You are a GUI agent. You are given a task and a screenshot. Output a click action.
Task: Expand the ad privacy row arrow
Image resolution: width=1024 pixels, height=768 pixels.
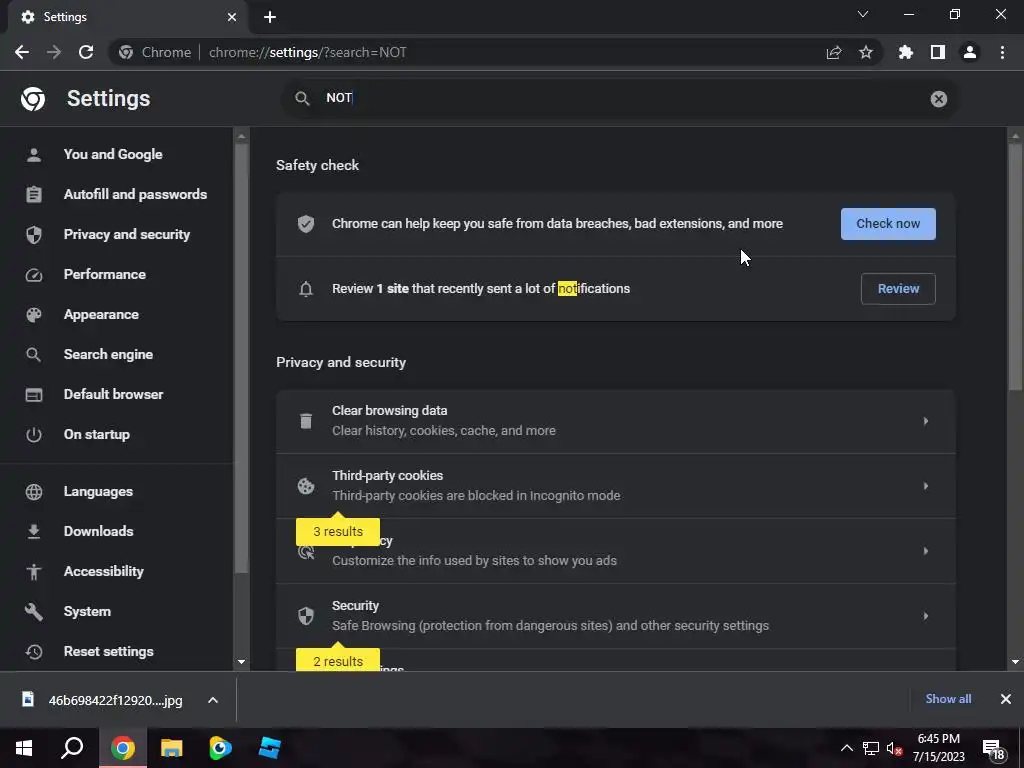tap(925, 551)
